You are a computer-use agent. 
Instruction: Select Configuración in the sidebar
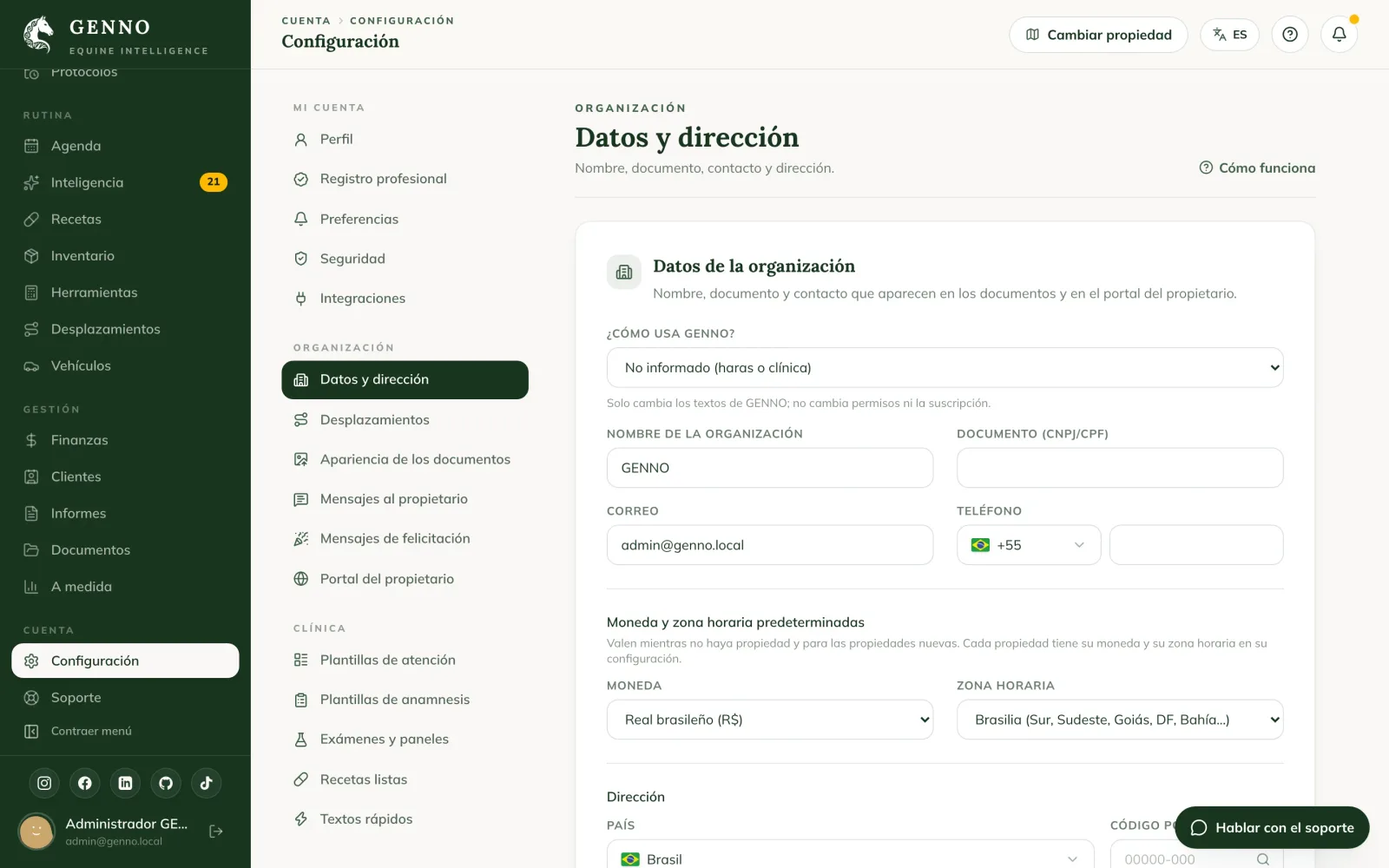125,661
